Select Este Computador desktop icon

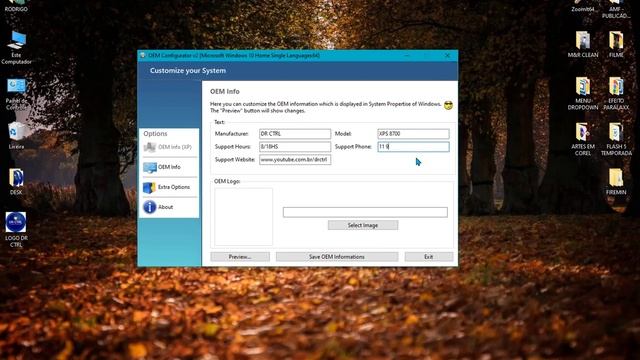[16, 48]
